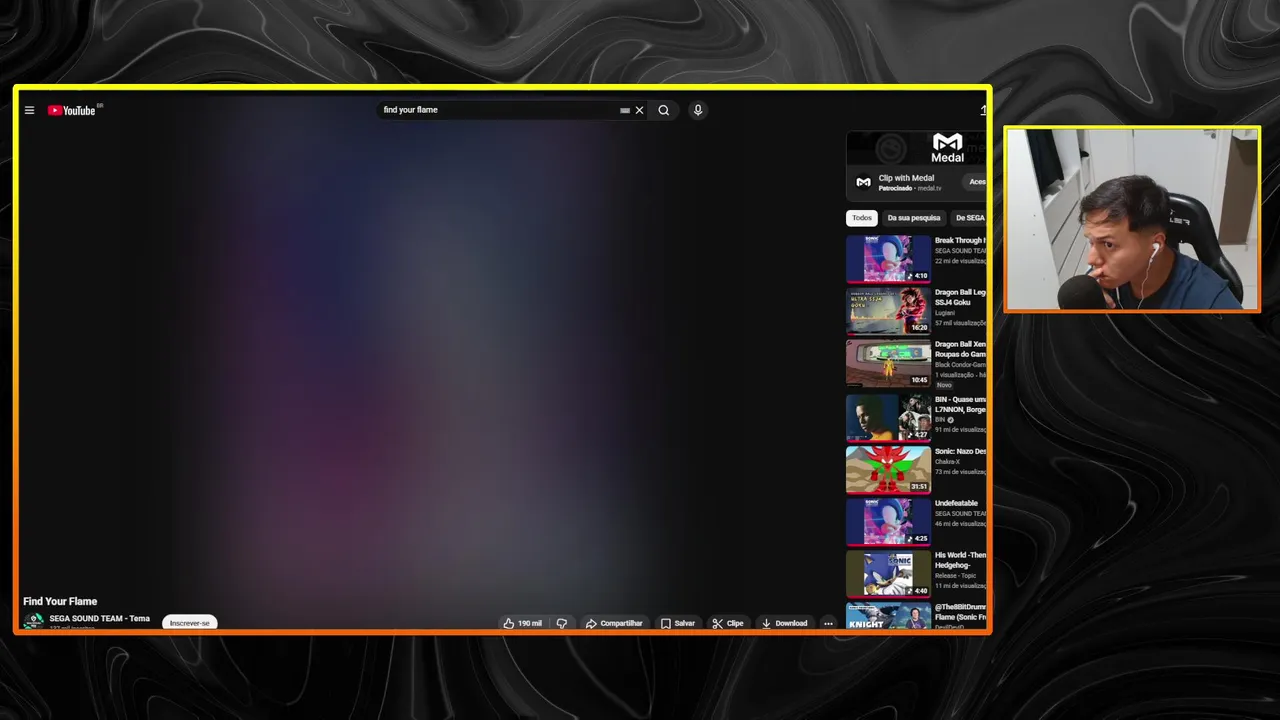Open the upload/create icon at top right
Screen dimensions: 1280x720
[984, 110]
